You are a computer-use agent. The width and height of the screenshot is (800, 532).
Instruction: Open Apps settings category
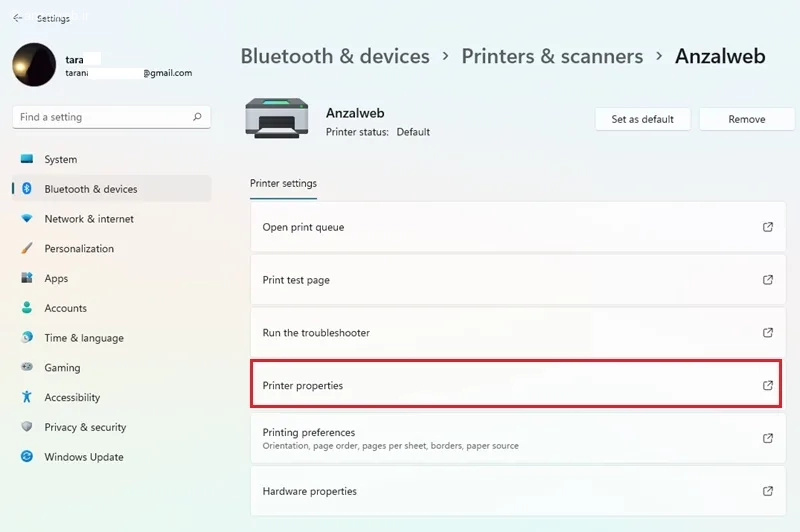pyautogui.click(x=111, y=278)
